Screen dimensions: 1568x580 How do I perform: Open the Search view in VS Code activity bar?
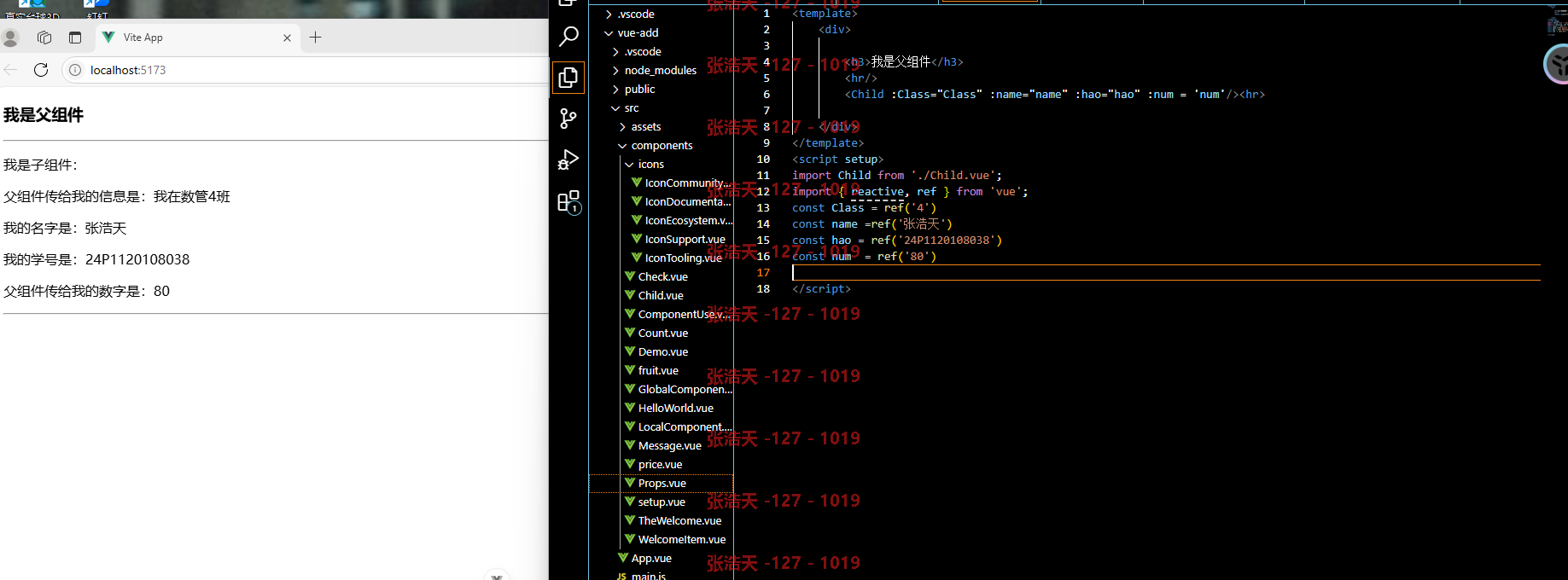(568, 37)
